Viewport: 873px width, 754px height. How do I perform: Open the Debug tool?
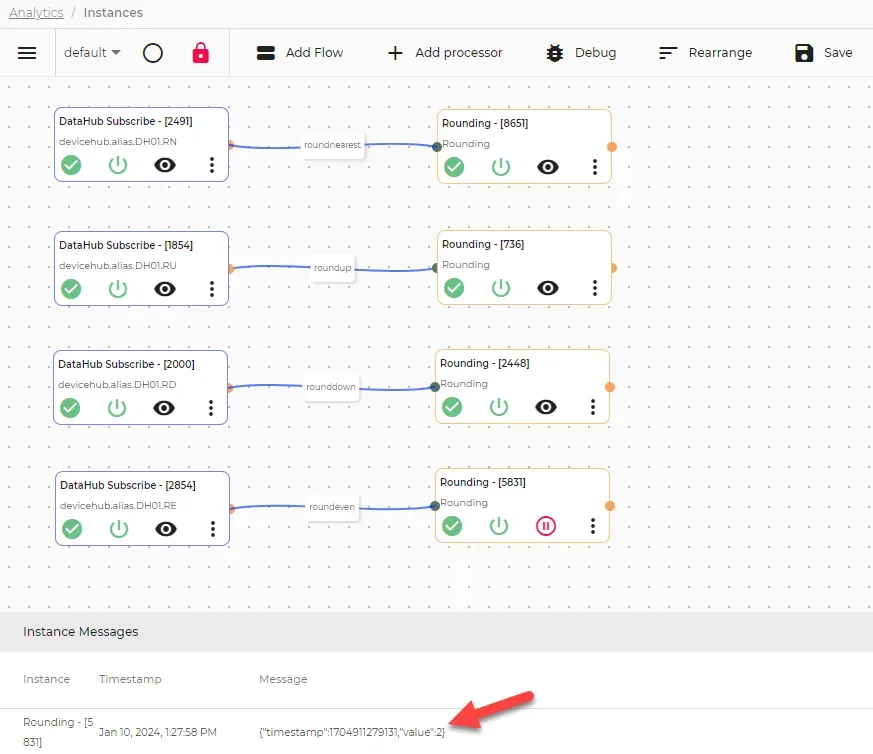click(x=581, y=53)
